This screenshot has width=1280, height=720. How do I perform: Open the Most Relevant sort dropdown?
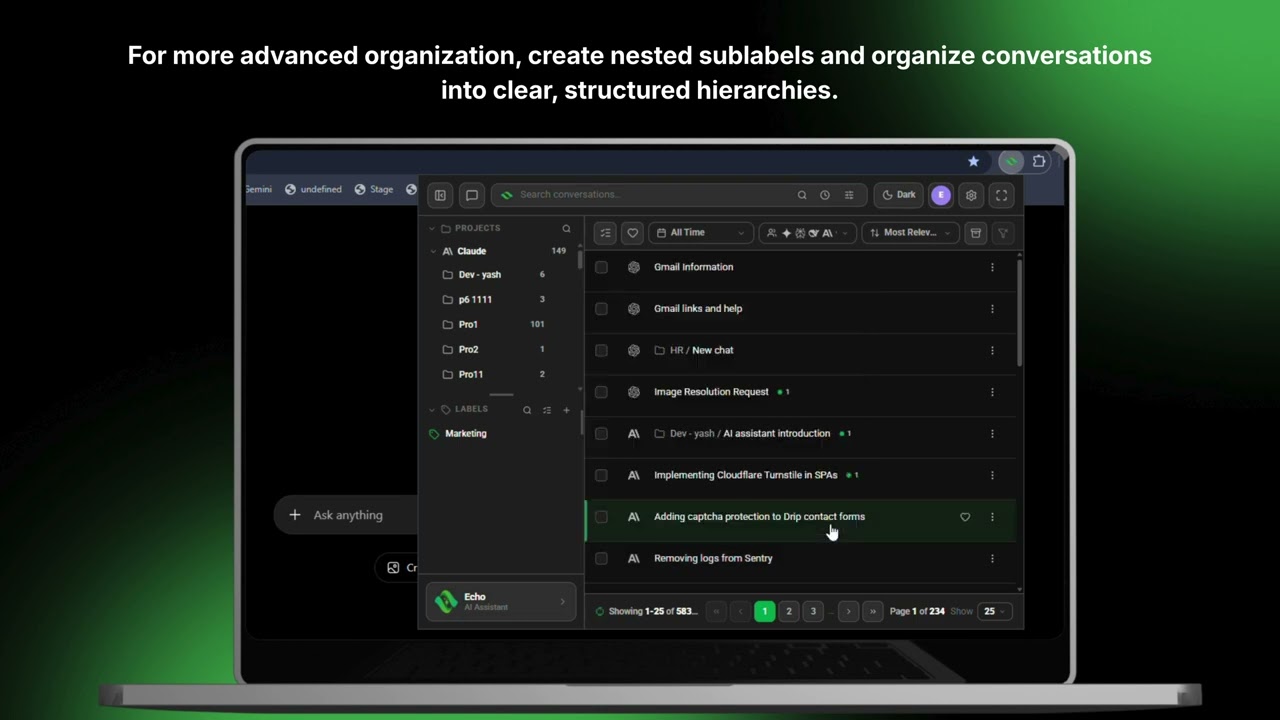(911, 233)
